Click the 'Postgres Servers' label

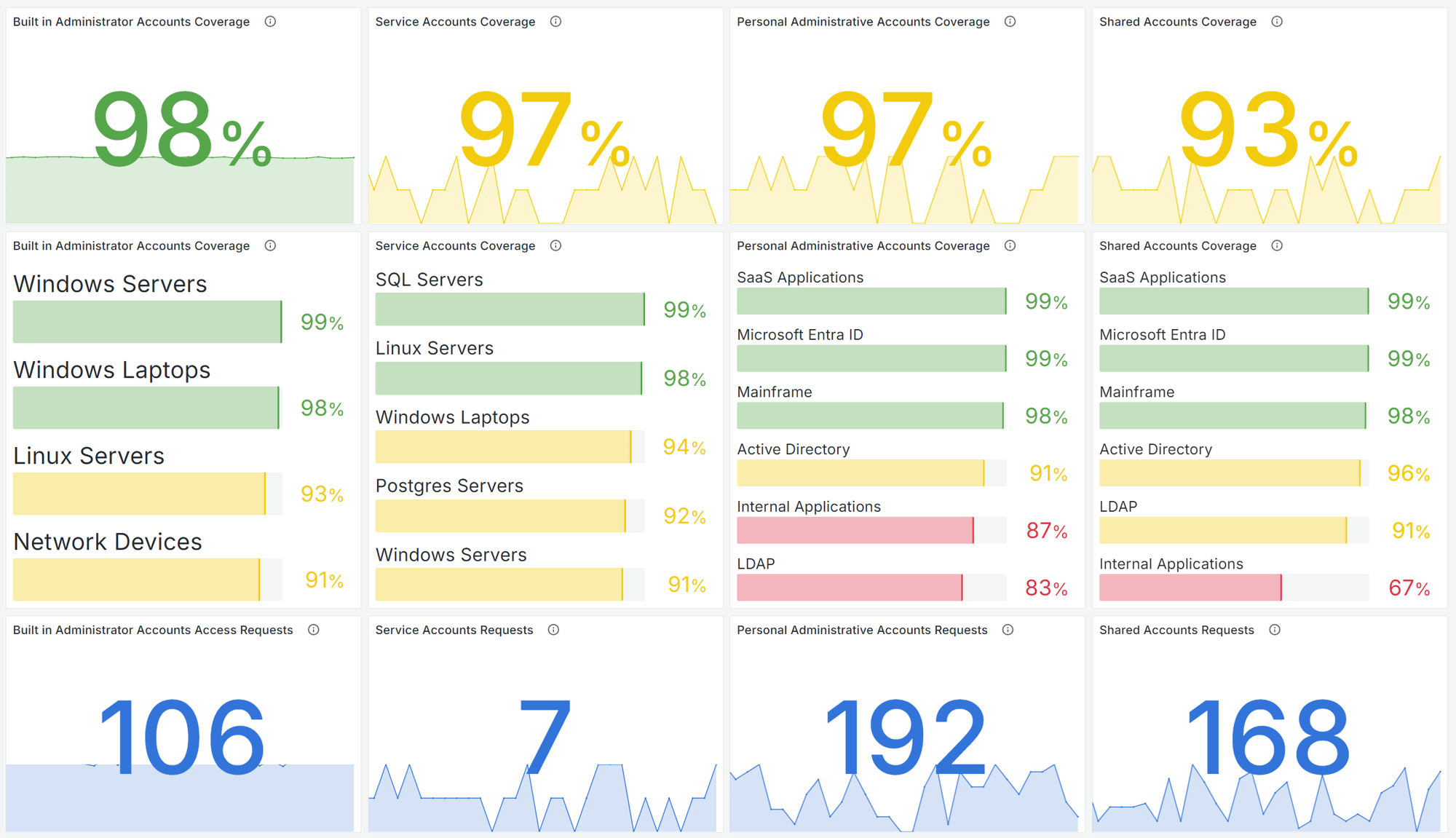[x=449, y=486]
